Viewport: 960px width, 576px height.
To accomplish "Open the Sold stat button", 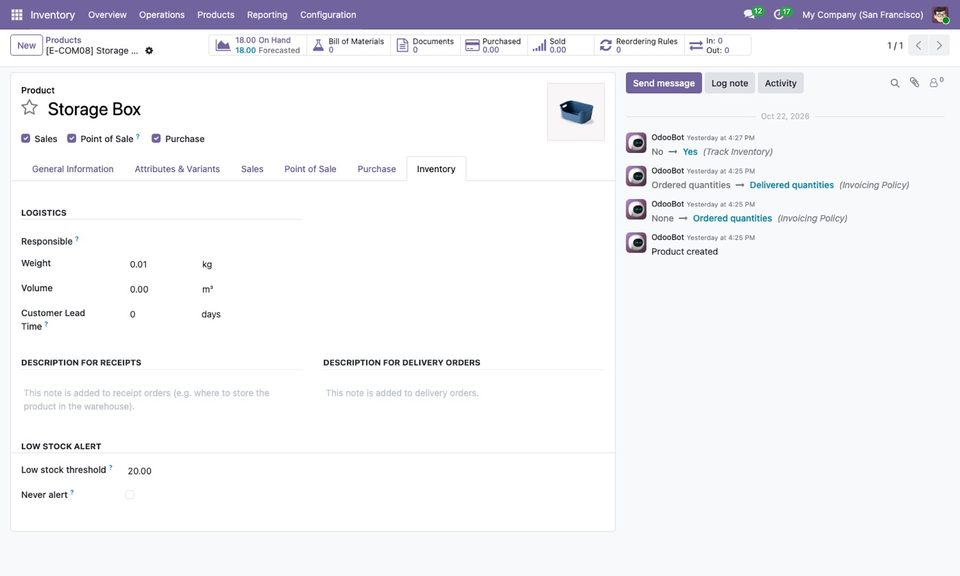I will pos(560,45).
